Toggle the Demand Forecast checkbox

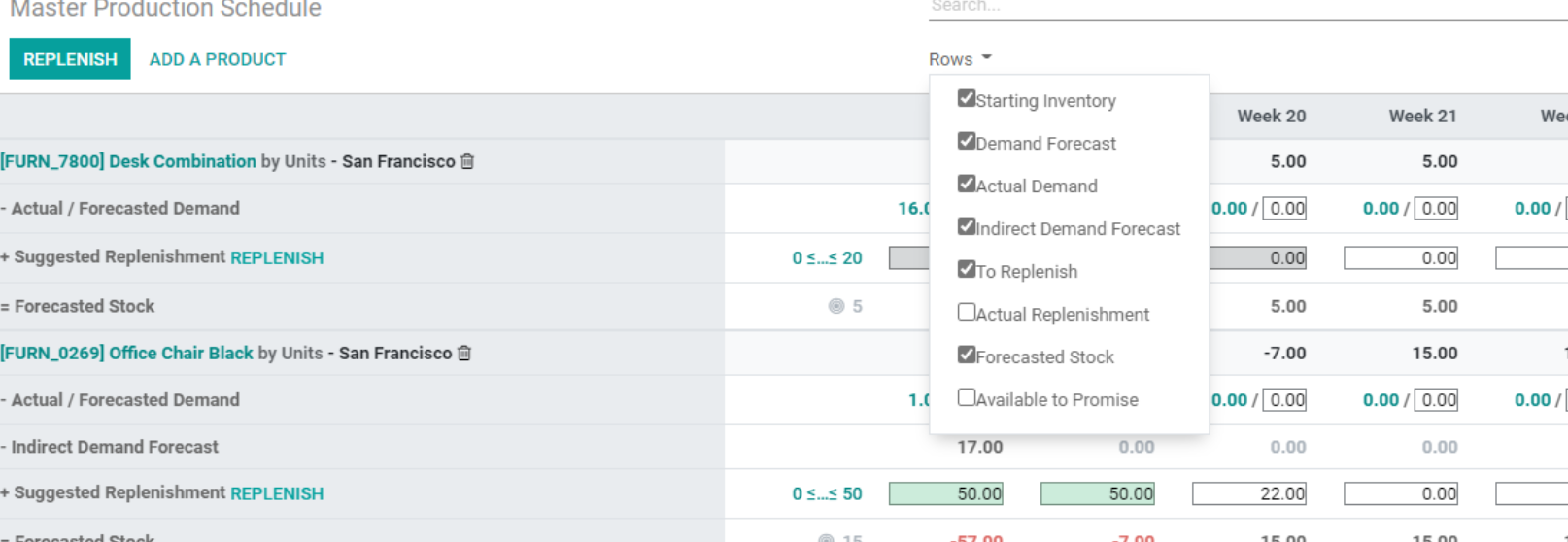(x=966, y=141)
